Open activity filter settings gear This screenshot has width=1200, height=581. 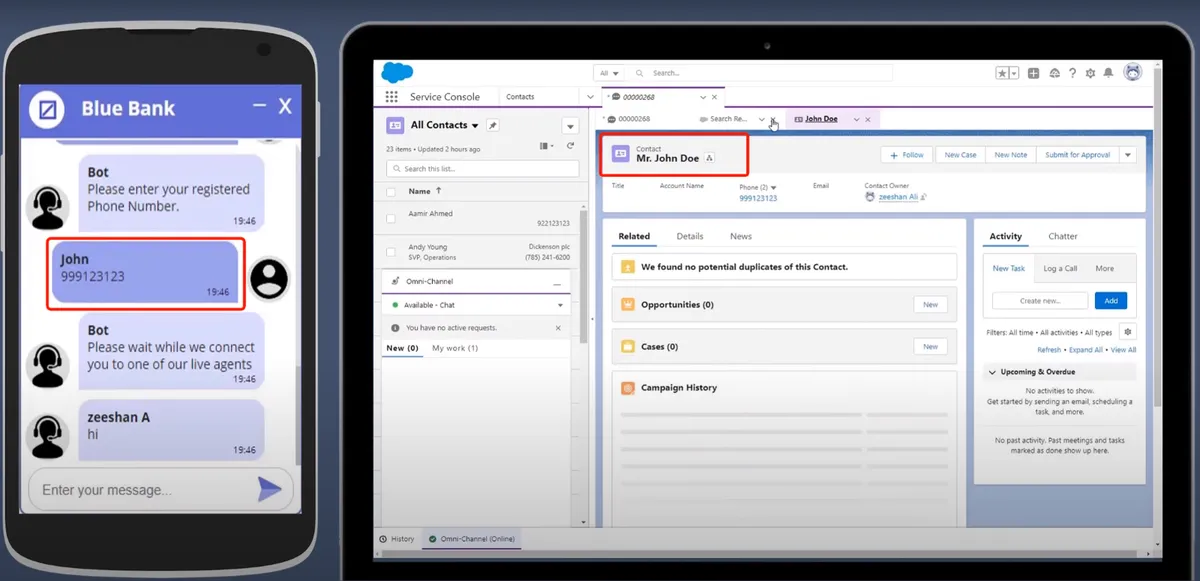tap(1128, 332)
